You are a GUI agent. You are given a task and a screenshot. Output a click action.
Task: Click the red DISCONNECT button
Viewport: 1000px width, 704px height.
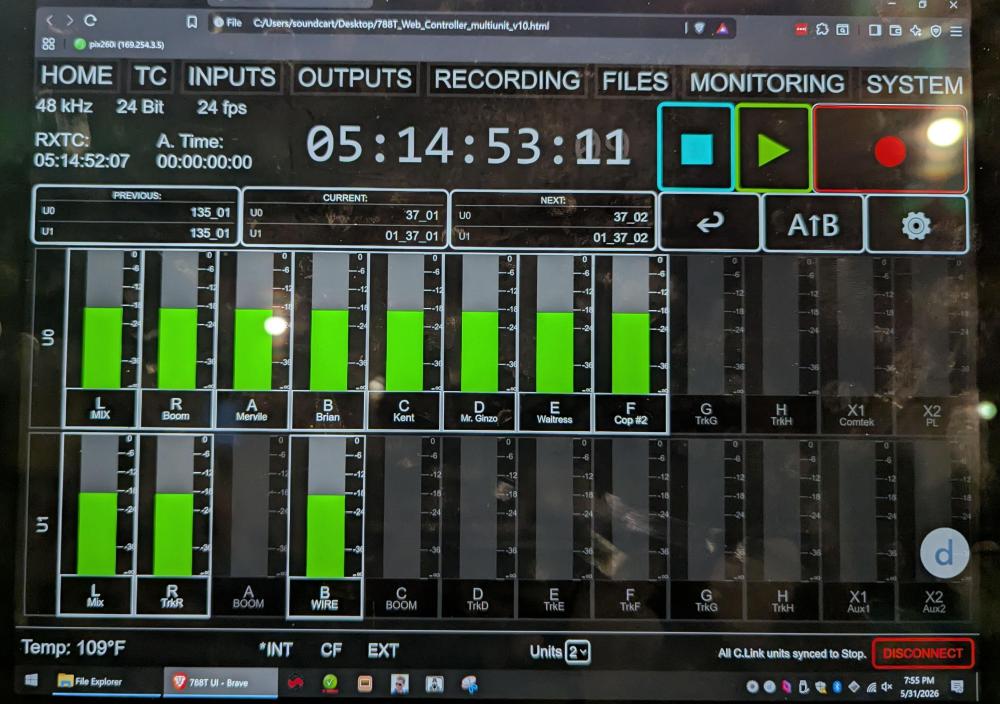pyautogui.click(x=923, y=653)
